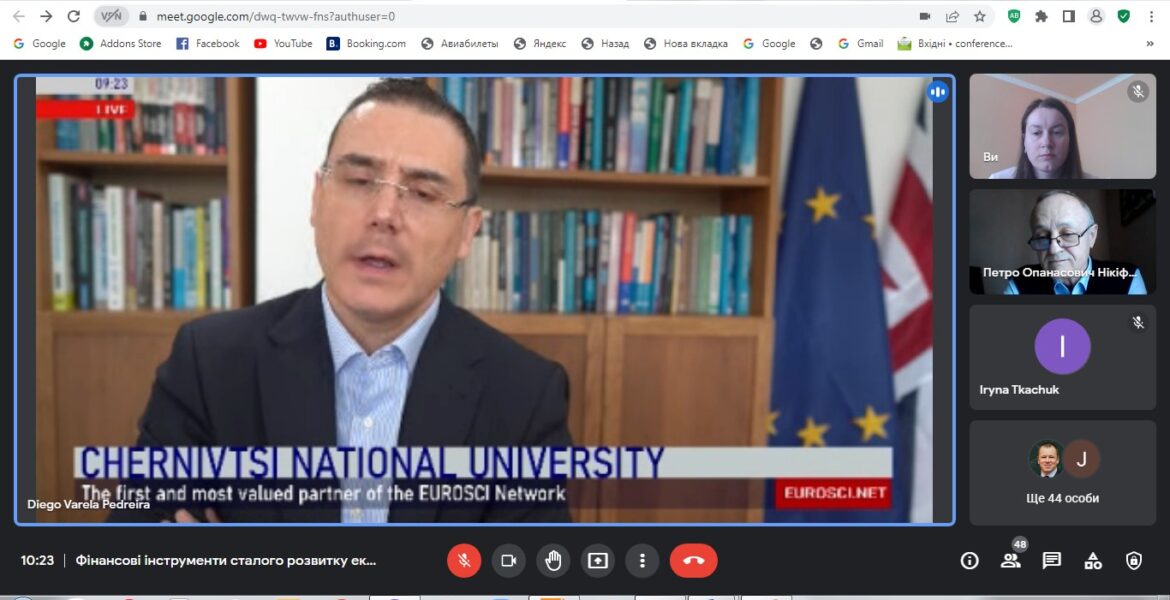
Task: Toggle the camera on or off
Action: (509, 560)
